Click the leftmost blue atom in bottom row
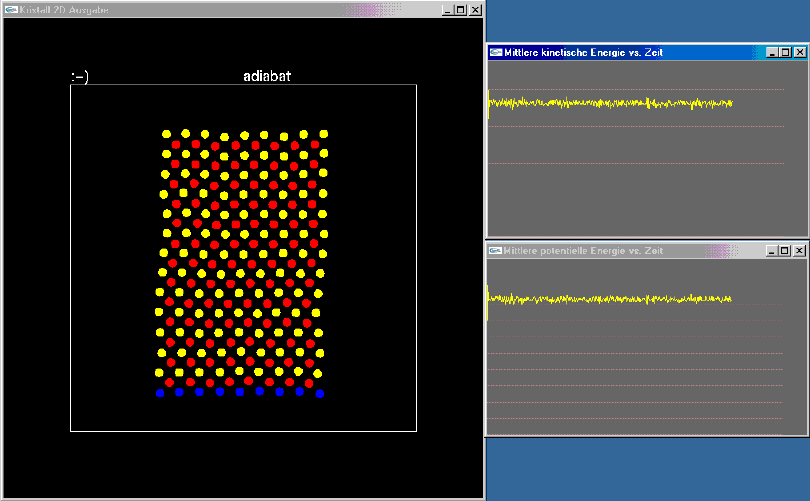 (160, 393)
